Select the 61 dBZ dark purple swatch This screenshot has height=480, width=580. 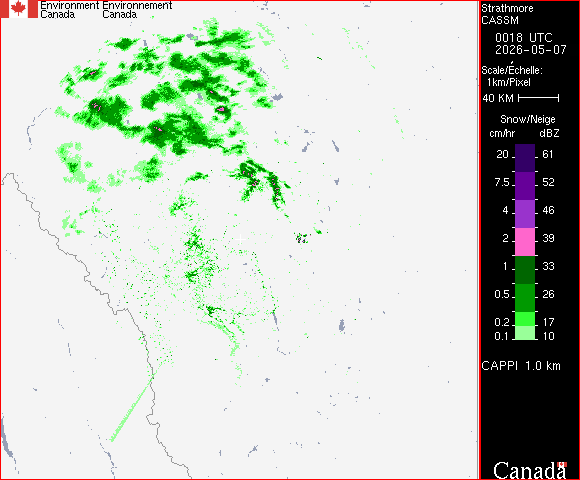tap(525, 158)
